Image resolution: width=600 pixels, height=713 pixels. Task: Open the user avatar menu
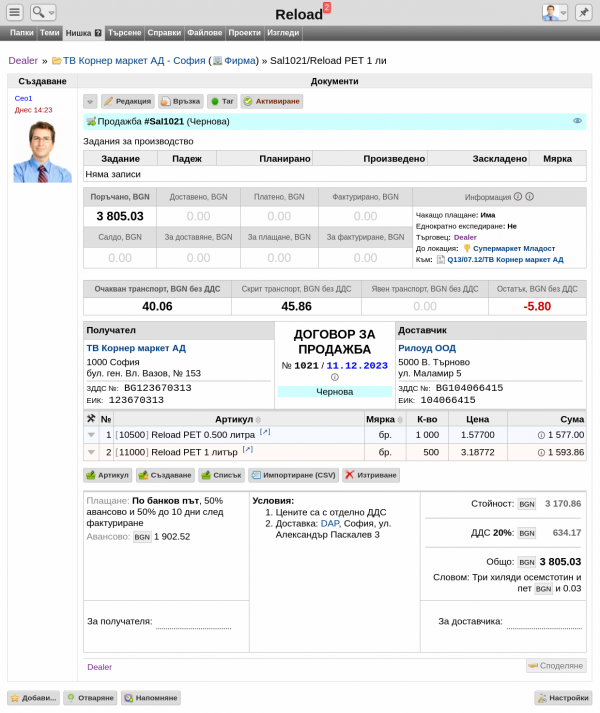(555, 12)
